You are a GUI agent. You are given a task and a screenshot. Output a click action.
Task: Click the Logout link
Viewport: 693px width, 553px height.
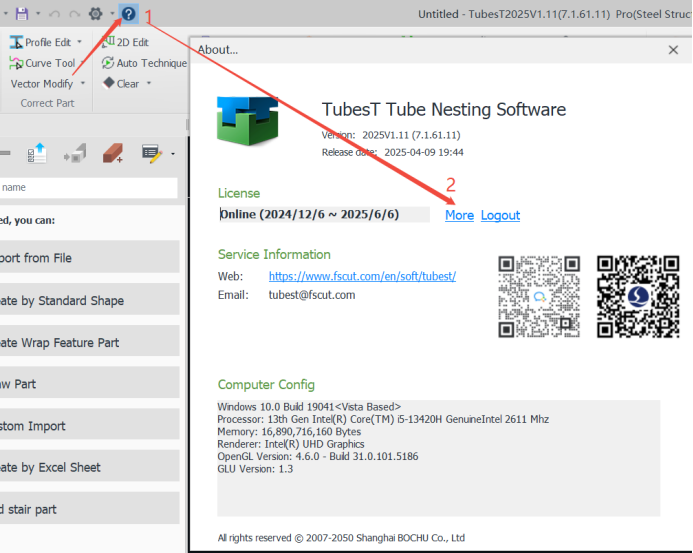tap(500, 215)
